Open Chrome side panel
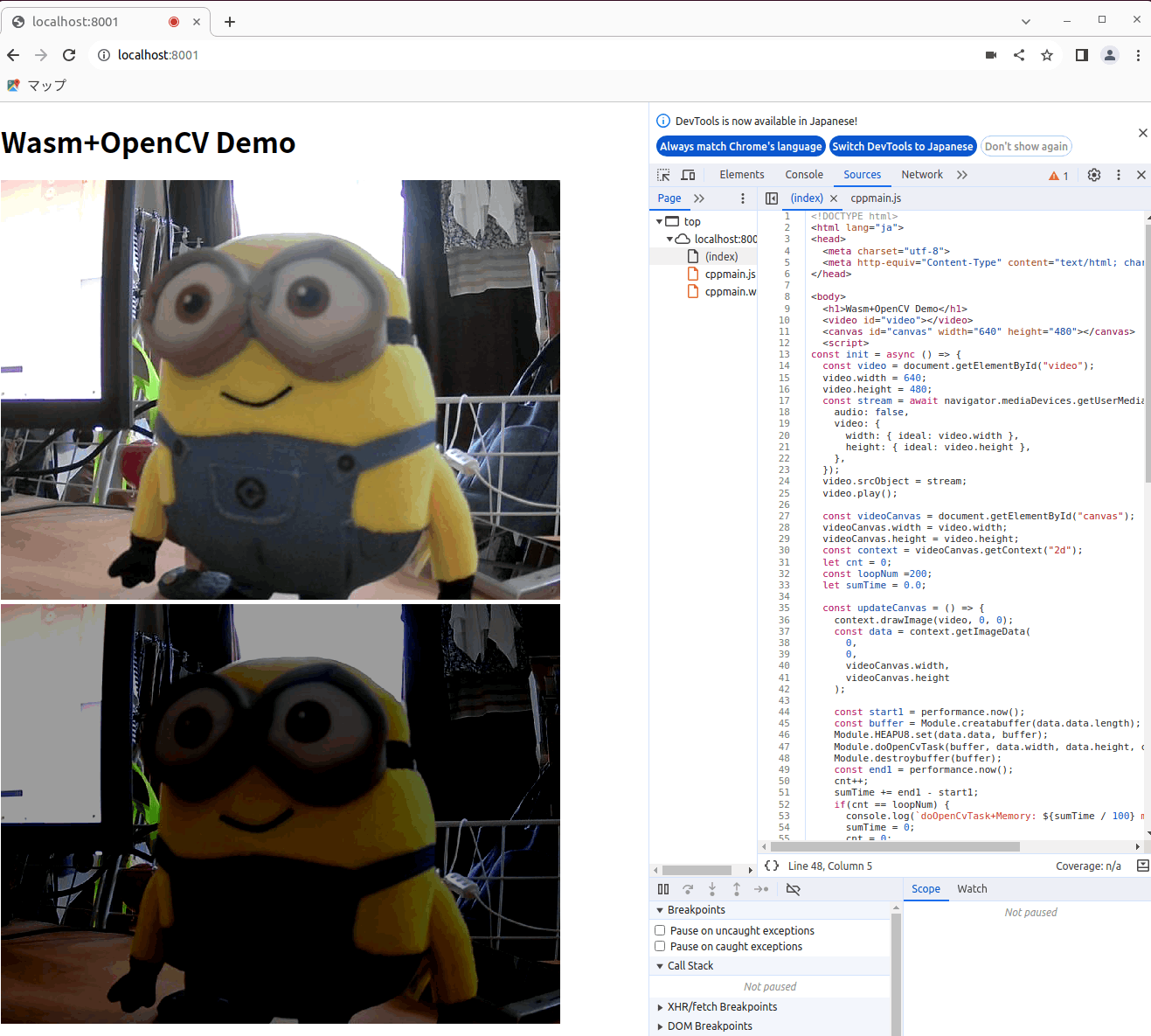The width and height of the screenshot is (1151, 1036). [1082, 55]
